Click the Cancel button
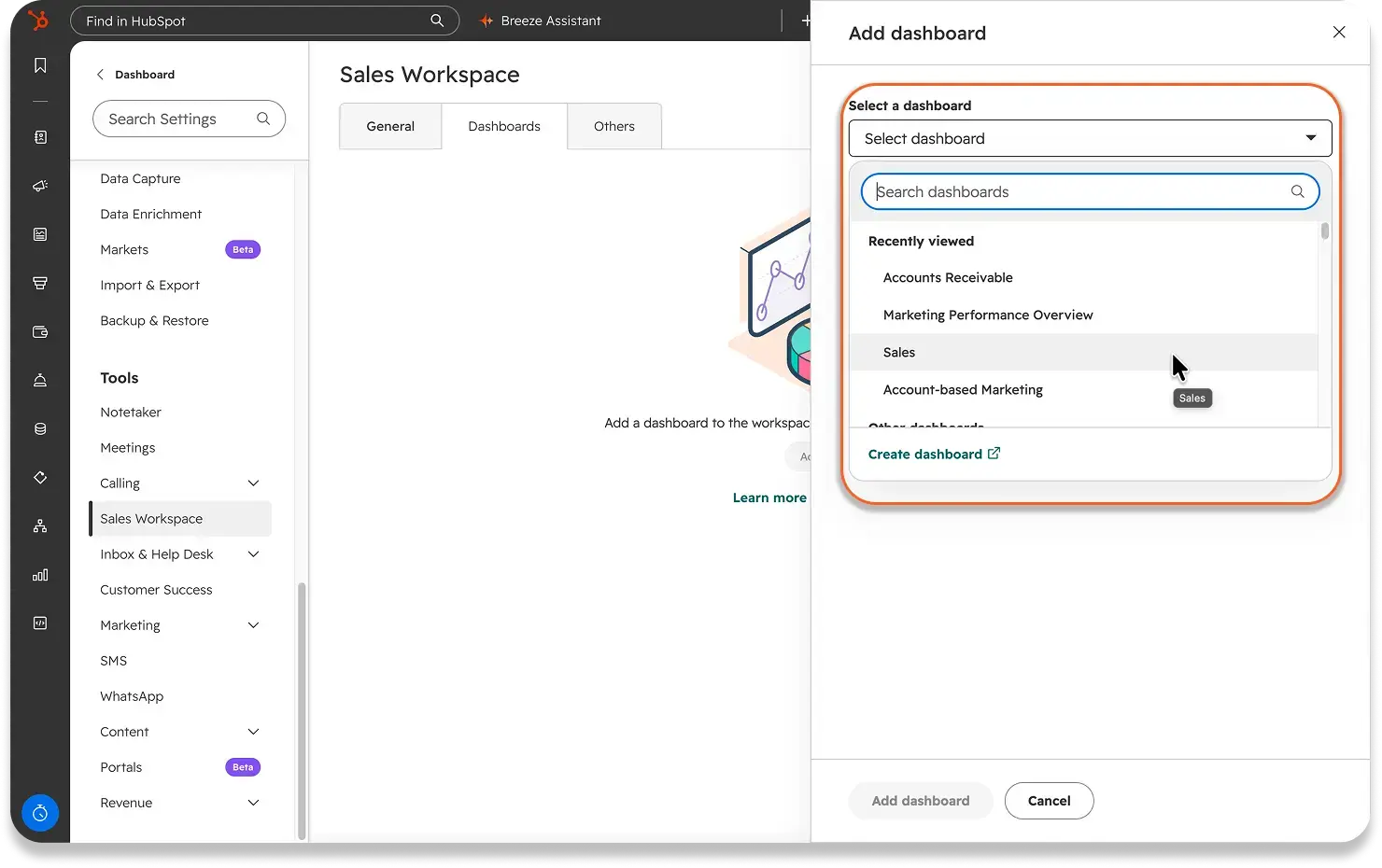Image resolution: width=1382 pixels, height=868 pixels. [1049, 801]
